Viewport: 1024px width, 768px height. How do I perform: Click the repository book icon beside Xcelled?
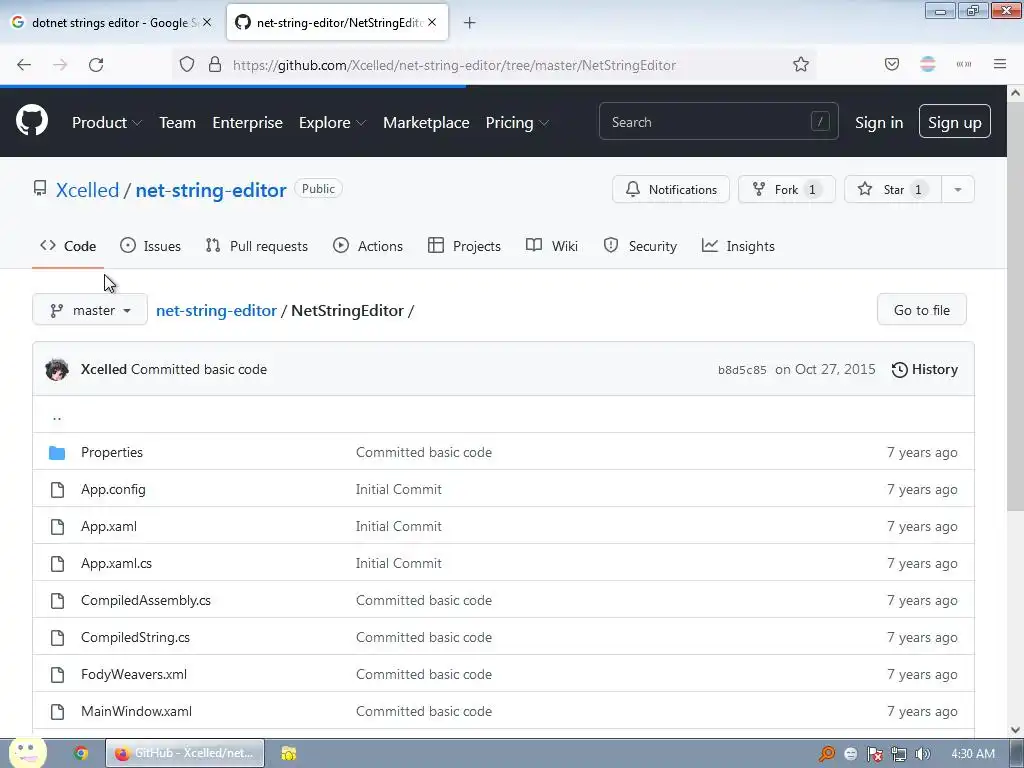pyautogui.click(x=40, y=189)
